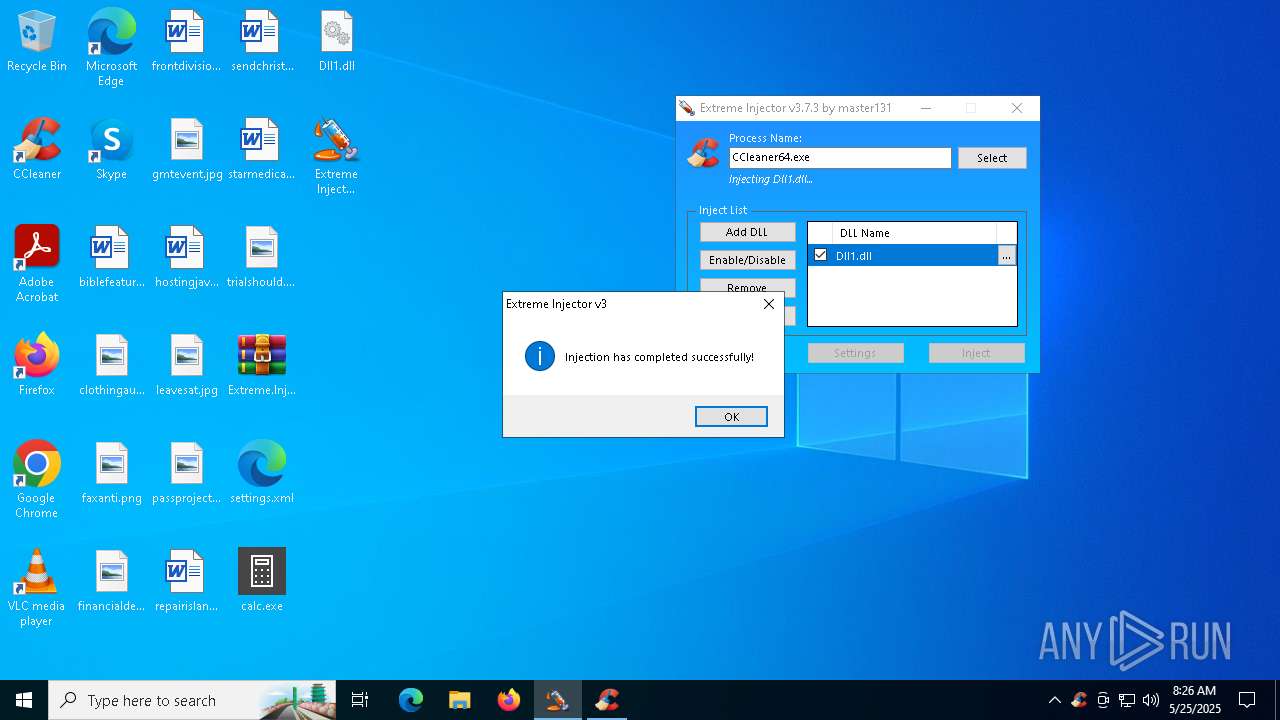Viewport: 1280px width, 720px height.
Task: Open the Recycle Bin desktop icon
Action: 37,42
